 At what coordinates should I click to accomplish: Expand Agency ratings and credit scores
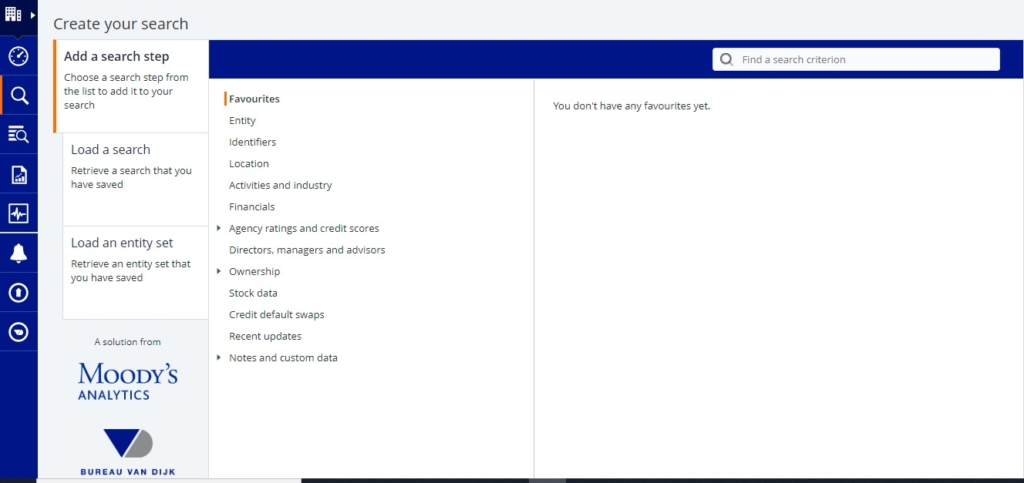[219, 229]
